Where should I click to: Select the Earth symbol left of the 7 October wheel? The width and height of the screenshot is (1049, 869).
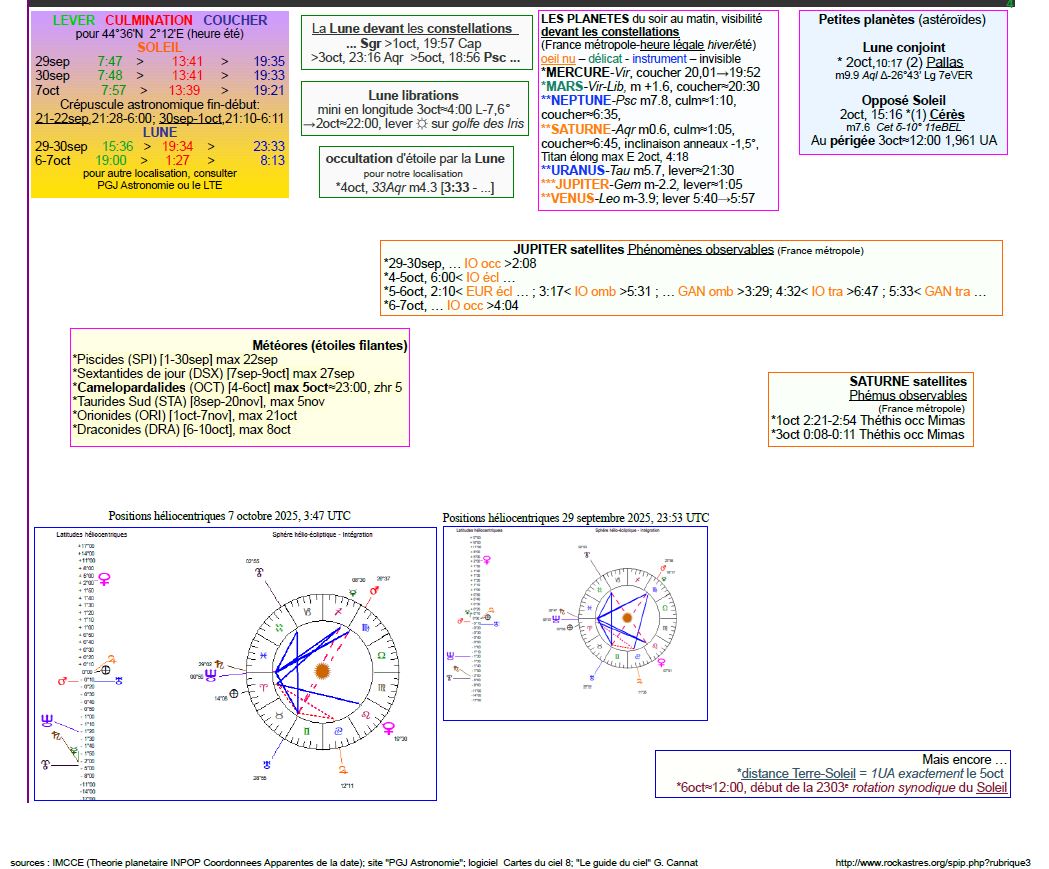(x=234, y=693)
